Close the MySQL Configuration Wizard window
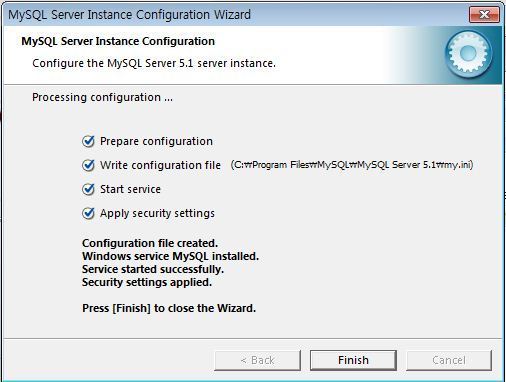The image size is (506, 382). 484,14
